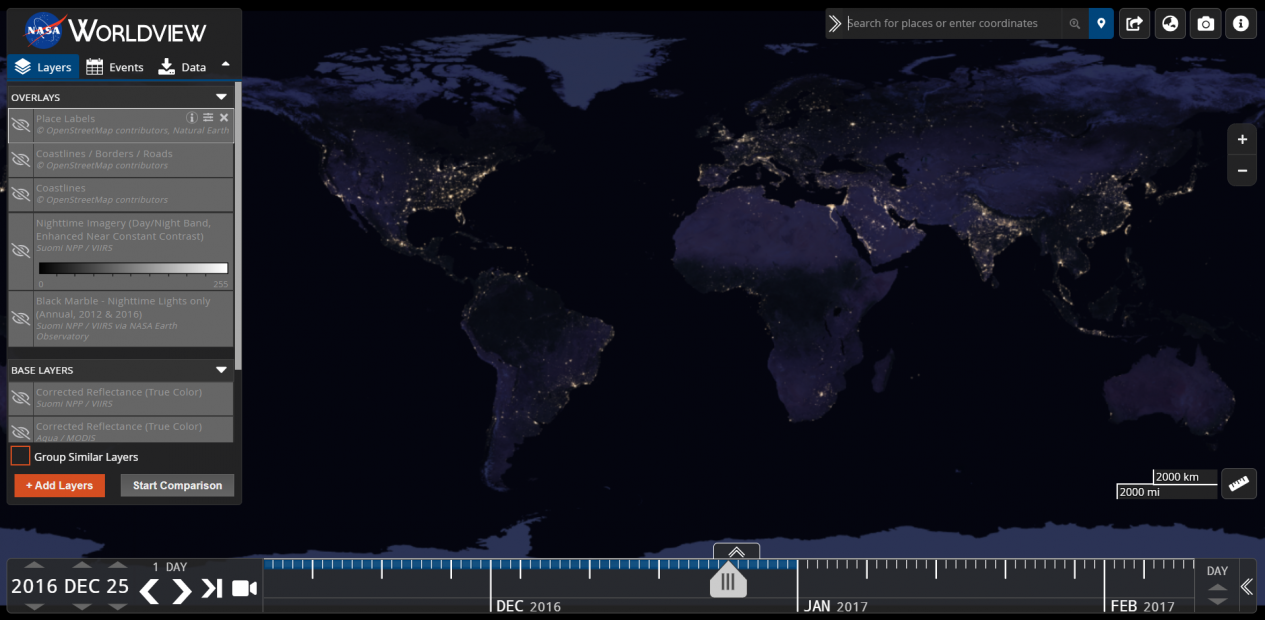Open the Data download tab
The height and width of the screenshot is (620, 1265).
(182, 67)
